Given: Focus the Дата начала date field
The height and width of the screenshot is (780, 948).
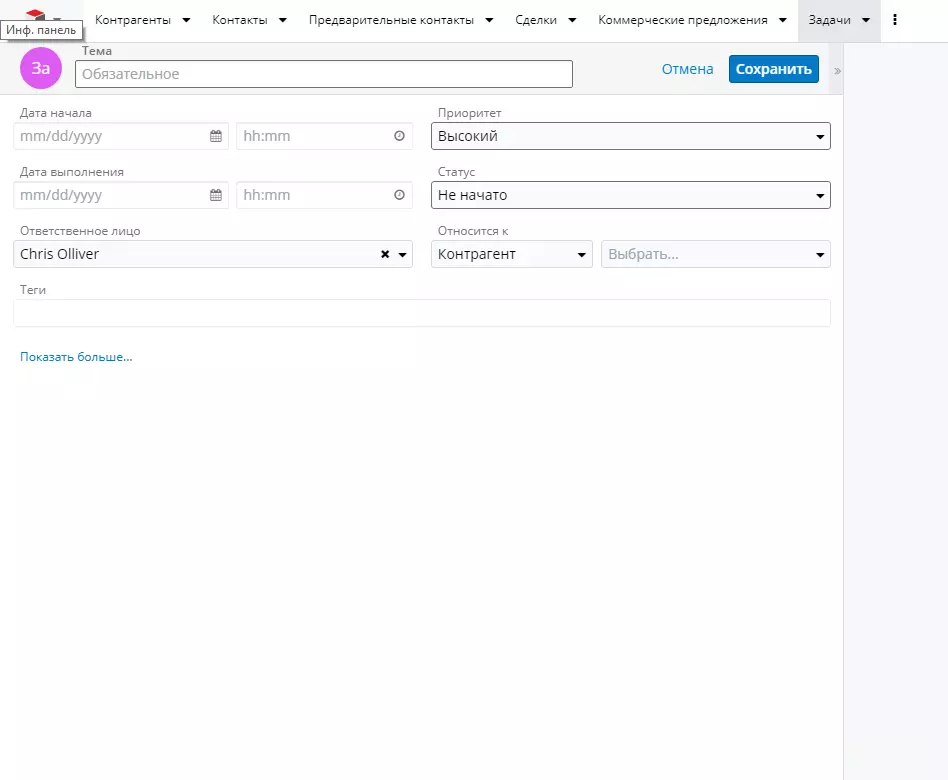Looking at the screenshot, I should coord(121,136).
